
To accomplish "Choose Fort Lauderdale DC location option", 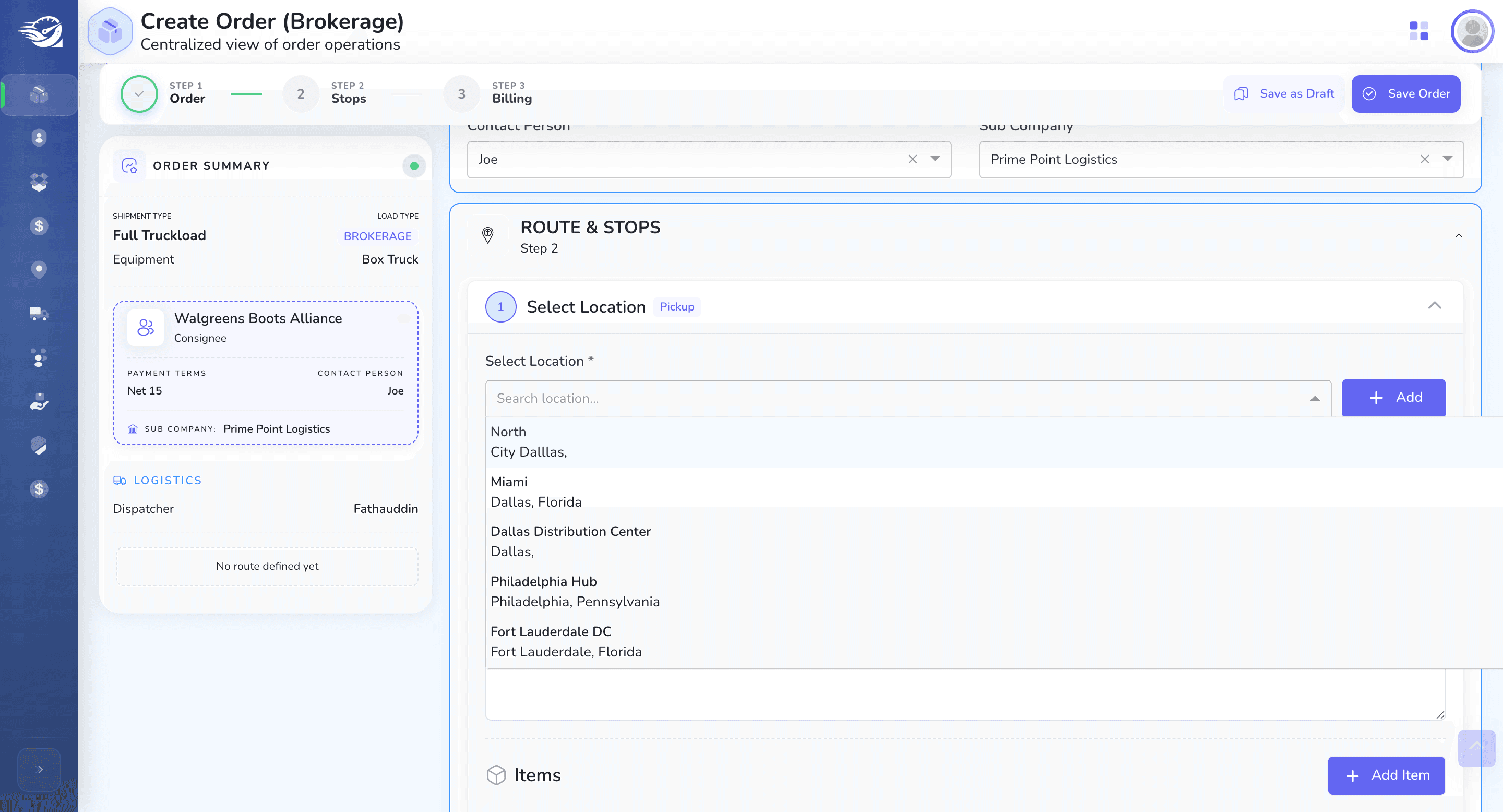I will 994,642.
